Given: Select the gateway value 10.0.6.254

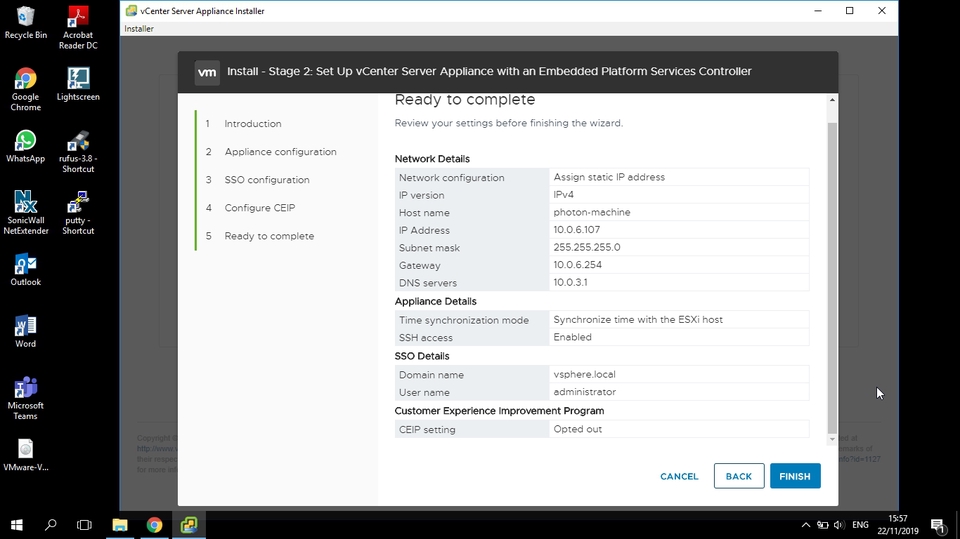Looking at the screenshot, I should pos(577,265).
